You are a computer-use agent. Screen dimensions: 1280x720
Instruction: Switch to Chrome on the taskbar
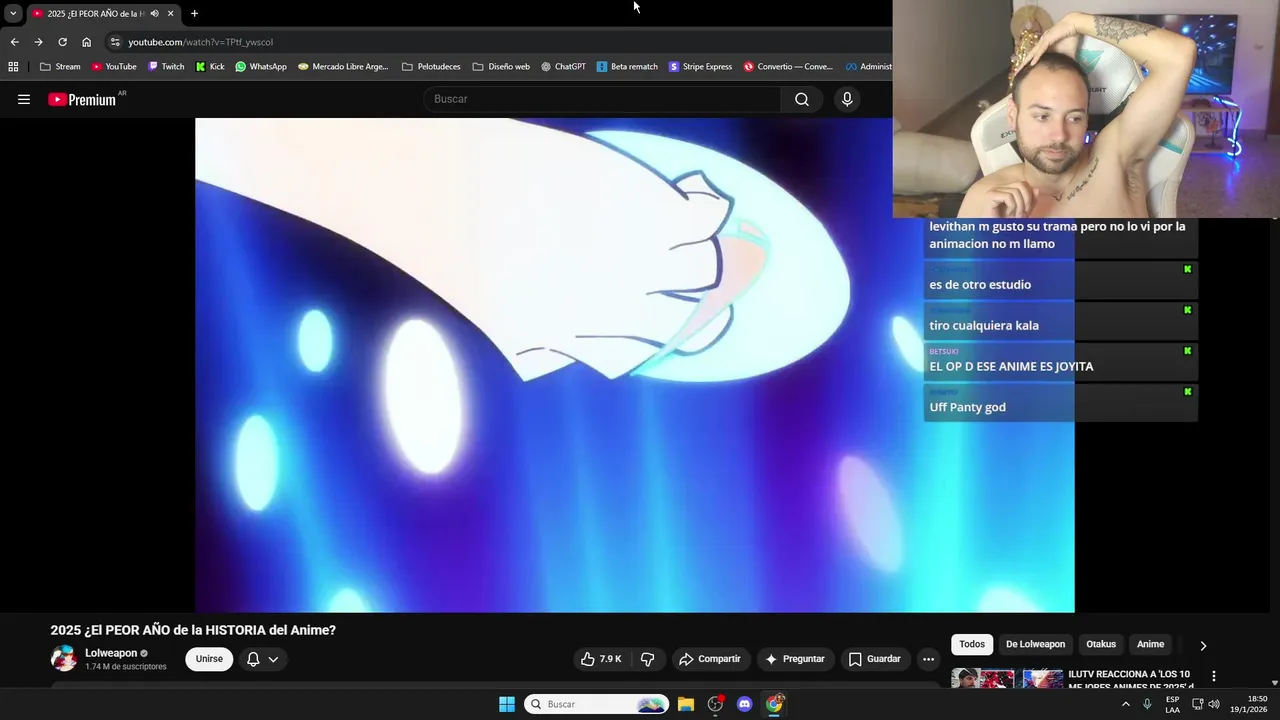pos(774,704)
